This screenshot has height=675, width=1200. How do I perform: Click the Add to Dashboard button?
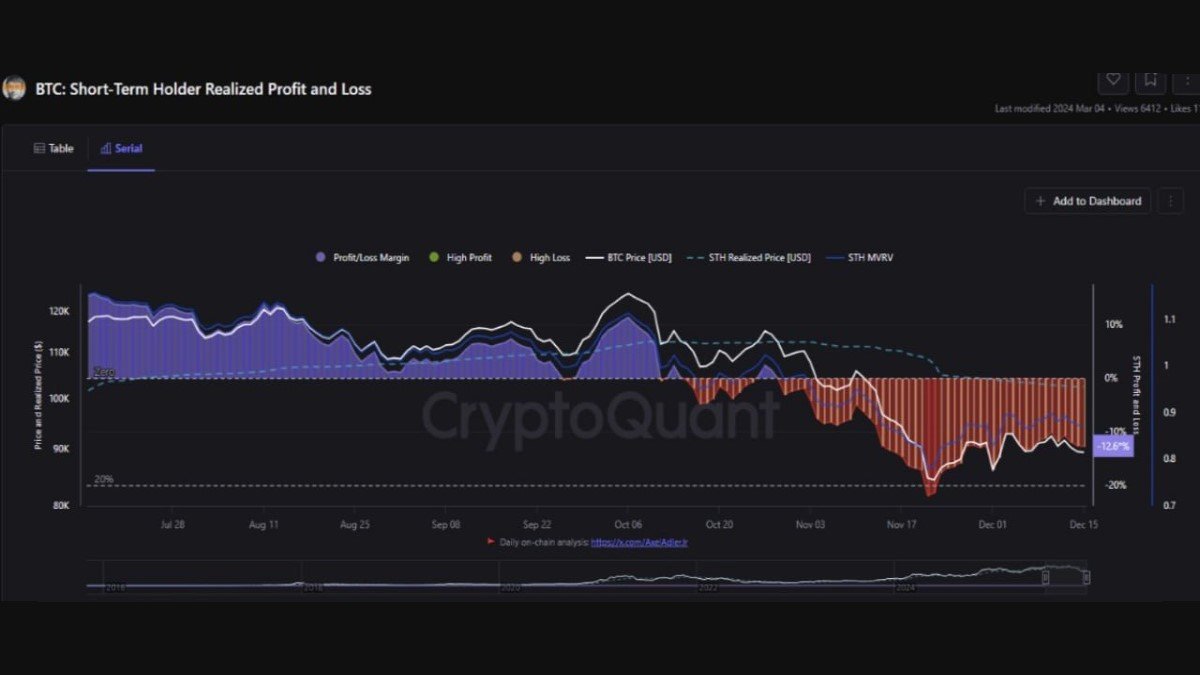coord(1087,201)
